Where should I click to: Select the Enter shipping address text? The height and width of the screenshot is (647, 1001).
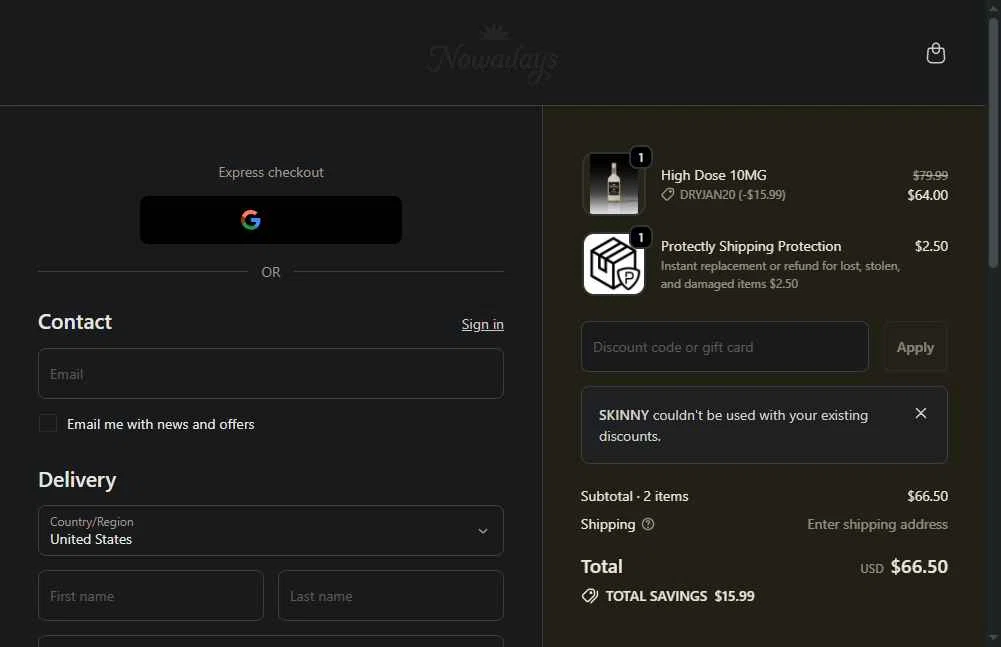pos(877,524)
